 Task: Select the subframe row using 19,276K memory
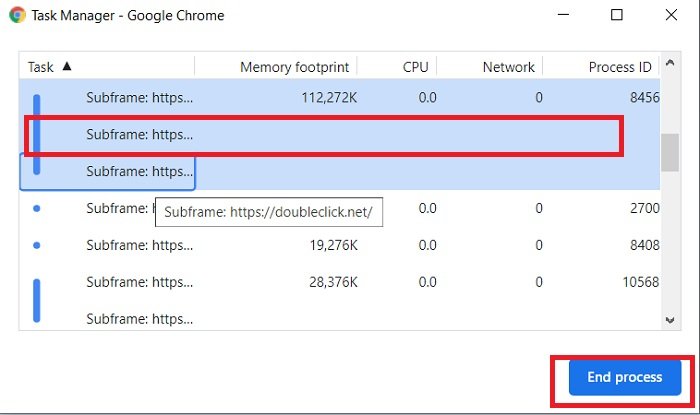[x=300, y=245]
